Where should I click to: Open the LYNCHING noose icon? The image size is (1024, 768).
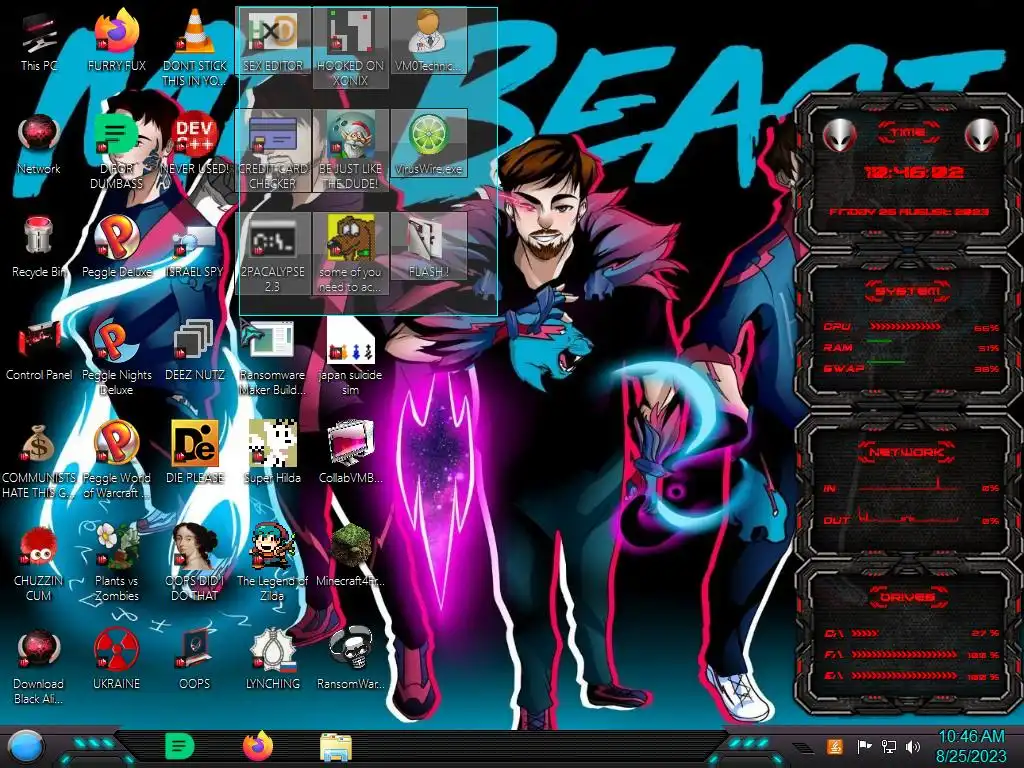(x=273, y=660)
